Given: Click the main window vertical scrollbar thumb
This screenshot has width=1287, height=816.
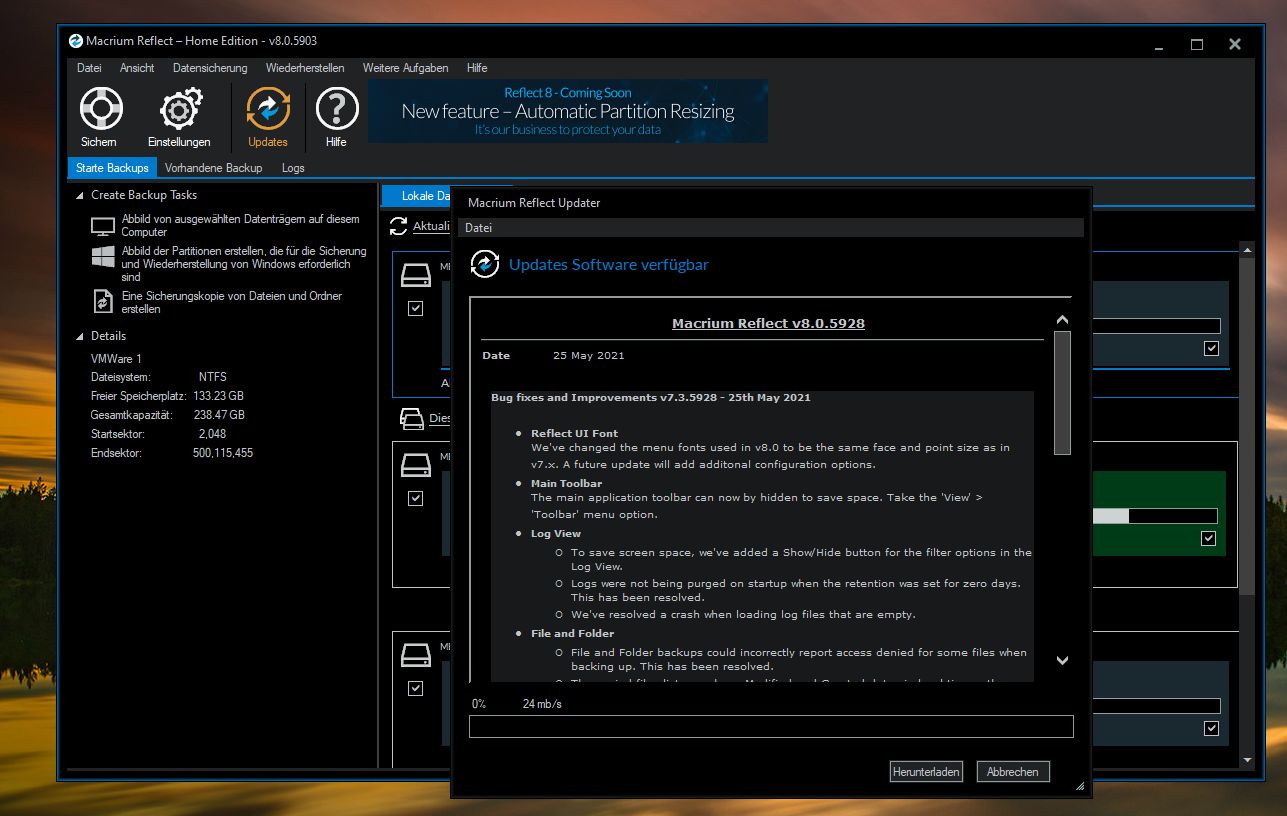Looking at the screenshot, I should tap(1246, 427).
